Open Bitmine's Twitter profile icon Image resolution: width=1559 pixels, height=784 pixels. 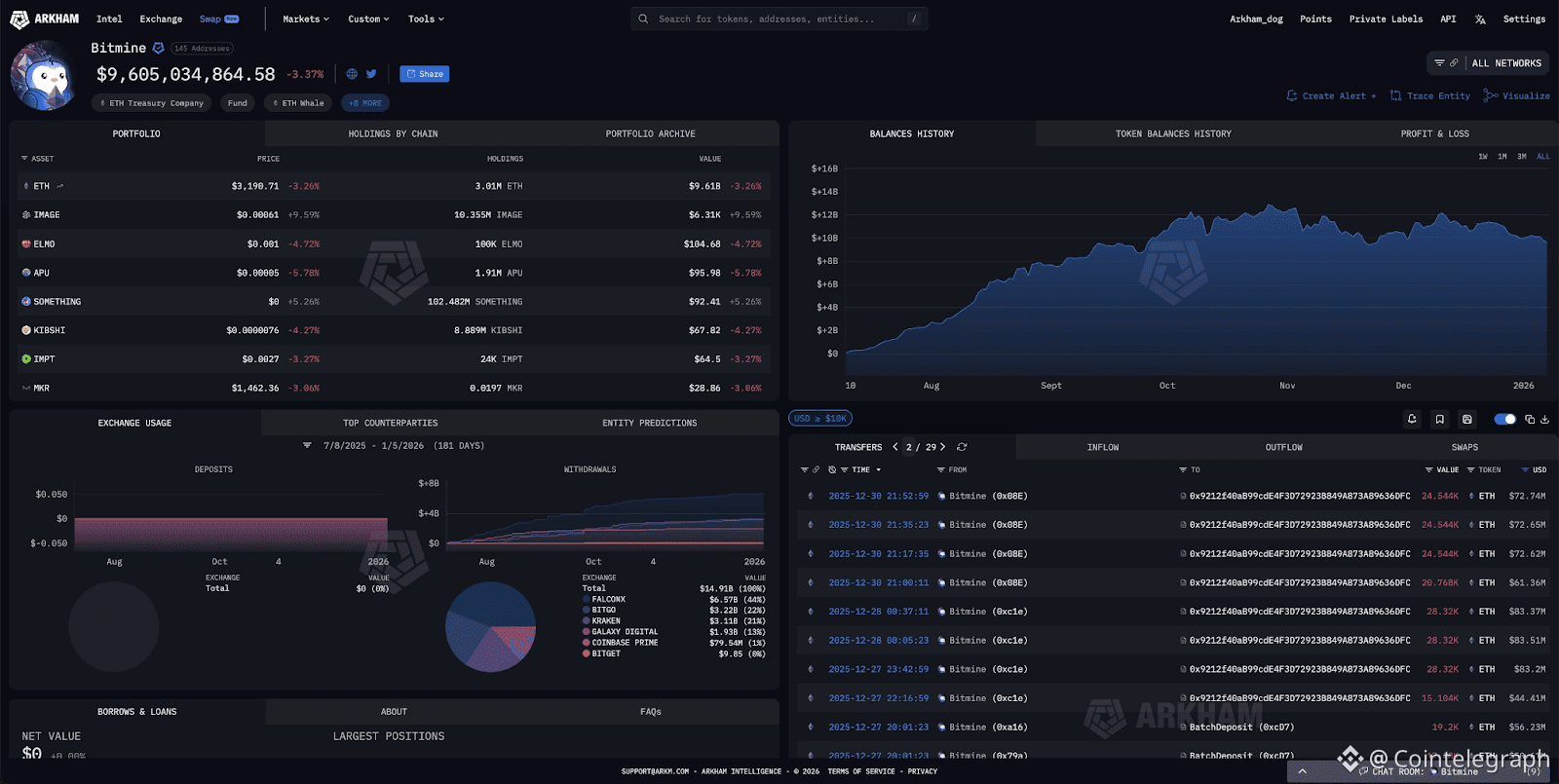[371, 74]
